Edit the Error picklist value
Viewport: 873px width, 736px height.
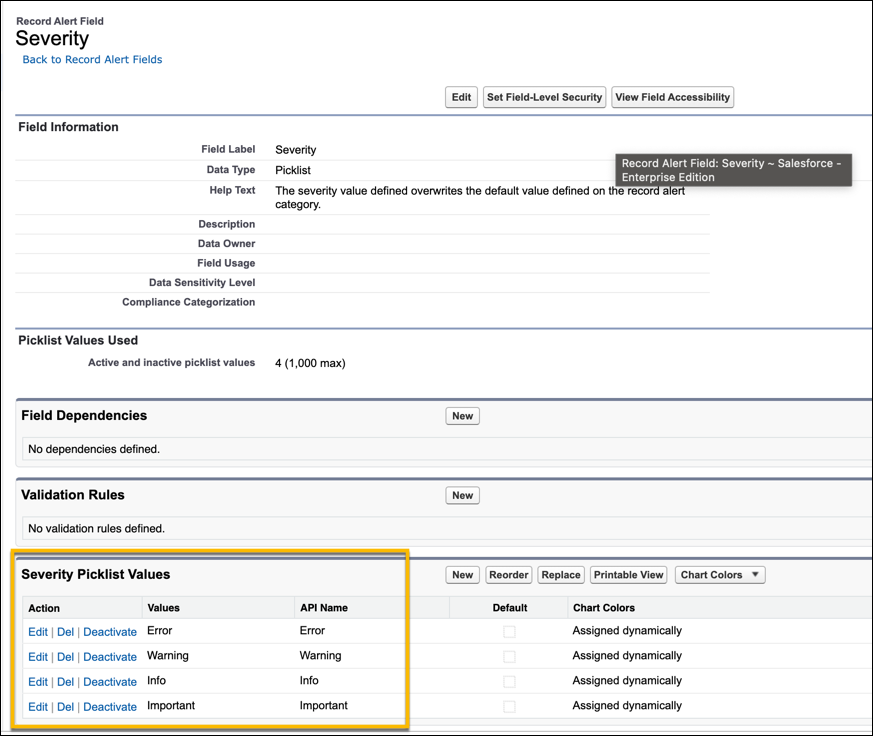38,632
